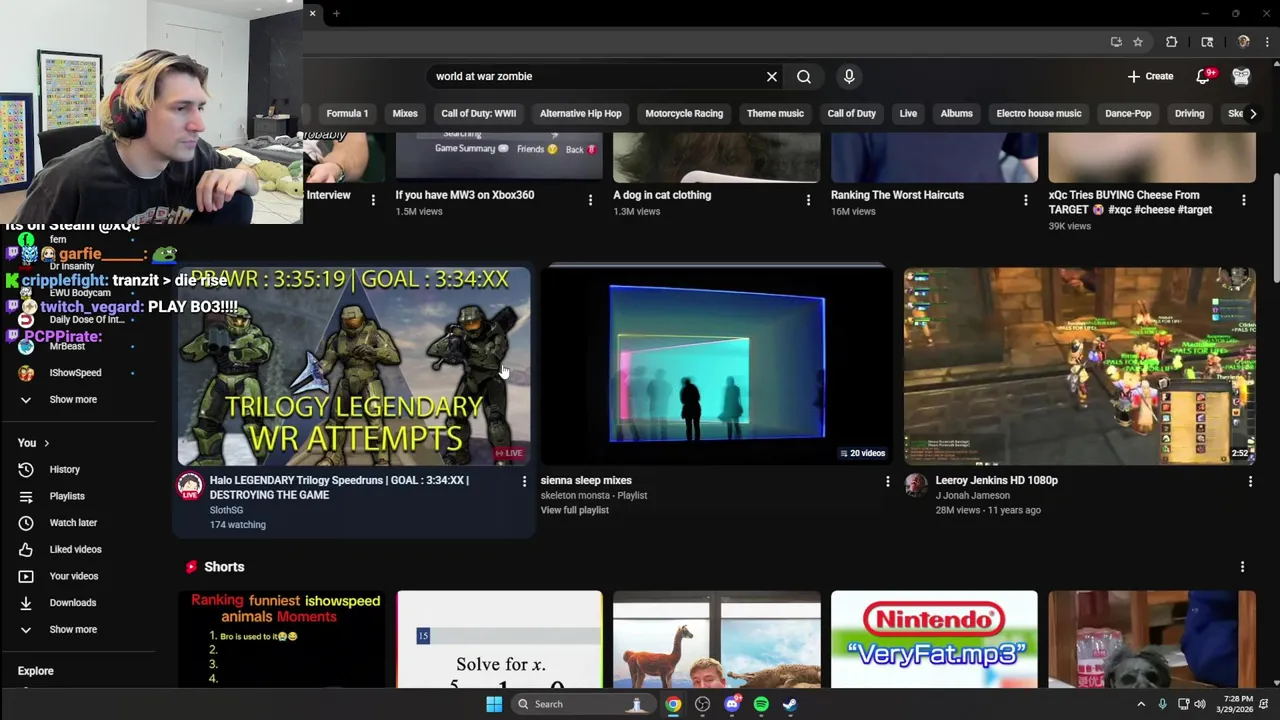Open options for Halo speedrun livestream
The height and width of the screenshot is (720, 1280).
[x=524, y=482]
